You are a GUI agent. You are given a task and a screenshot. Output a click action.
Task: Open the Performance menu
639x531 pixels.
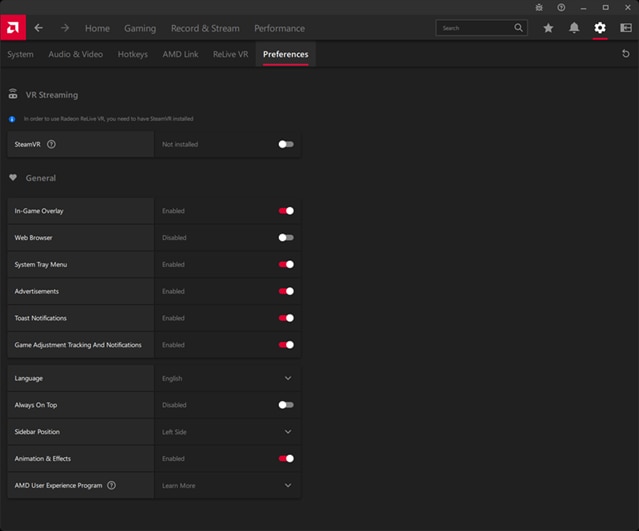point(280,28)
